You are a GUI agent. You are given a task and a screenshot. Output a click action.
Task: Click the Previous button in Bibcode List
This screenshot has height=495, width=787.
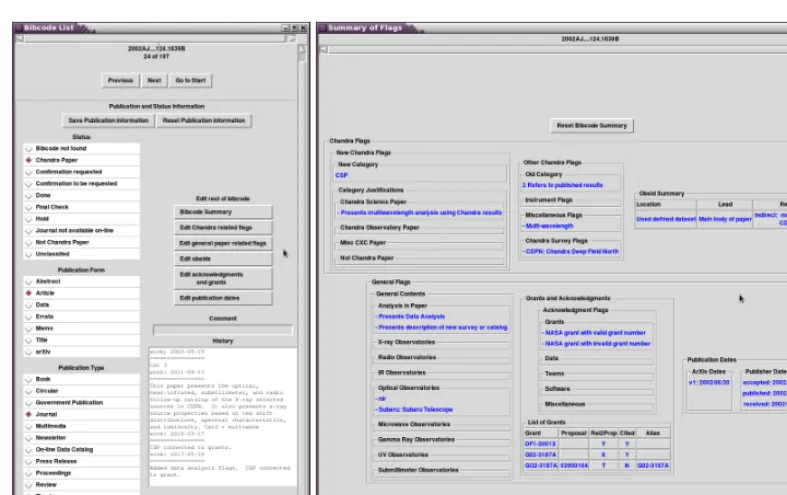120,80
